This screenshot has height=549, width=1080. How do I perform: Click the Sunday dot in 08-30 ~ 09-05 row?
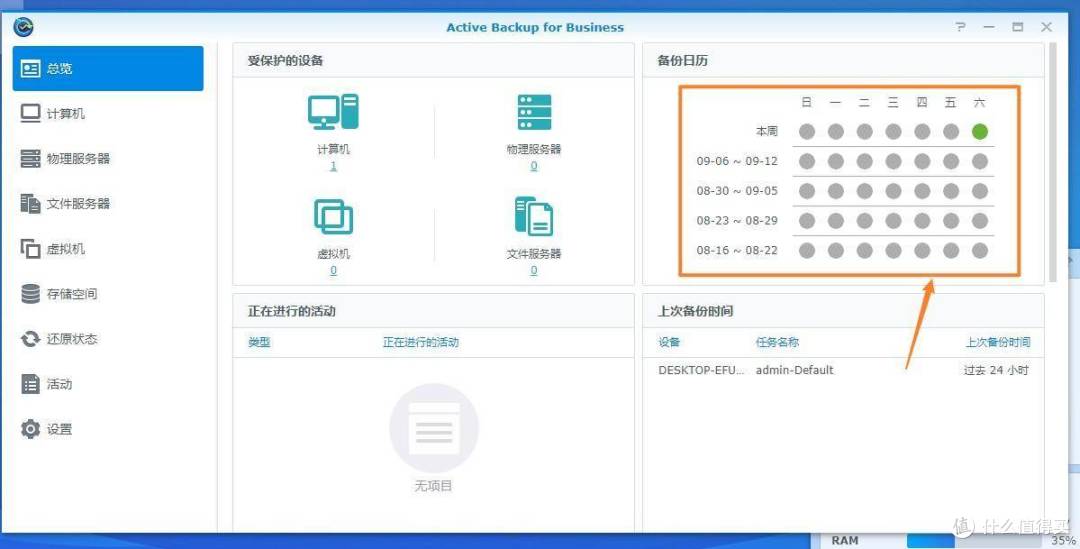point(807,191)
